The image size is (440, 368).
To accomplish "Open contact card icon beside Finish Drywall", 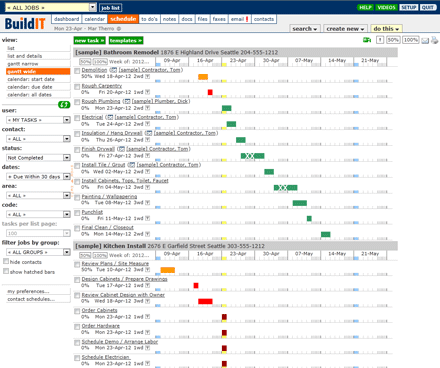I will [x=122, y=149].
